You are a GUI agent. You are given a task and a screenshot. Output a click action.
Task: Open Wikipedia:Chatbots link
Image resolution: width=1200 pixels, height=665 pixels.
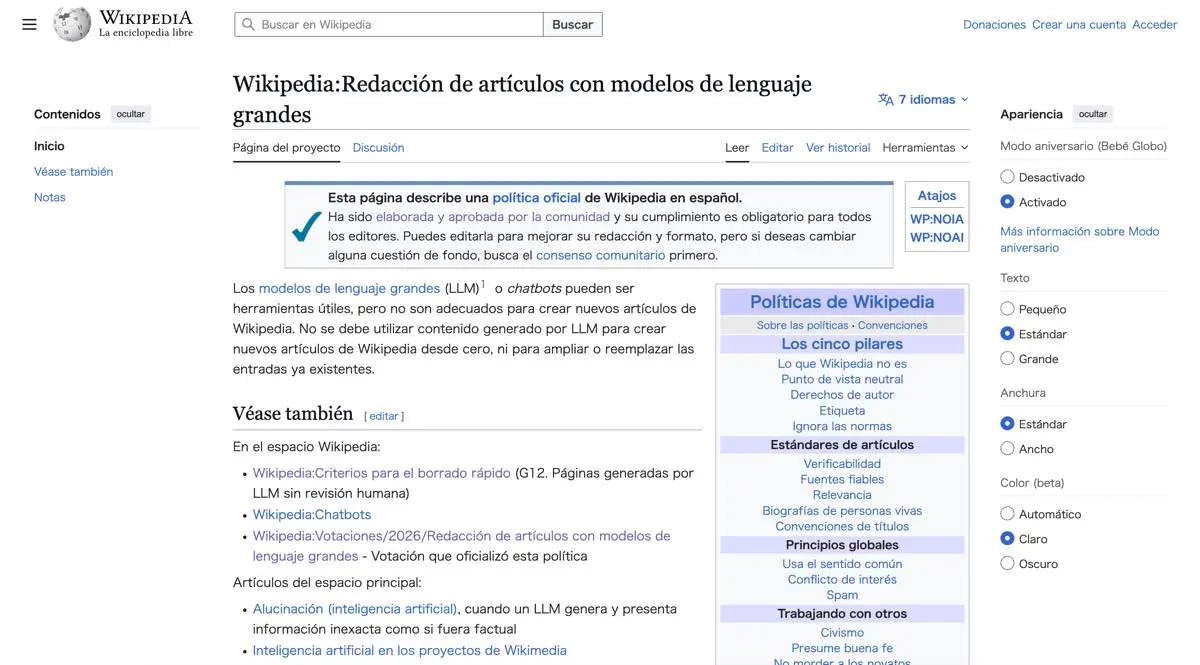click(x=312, y=515)
